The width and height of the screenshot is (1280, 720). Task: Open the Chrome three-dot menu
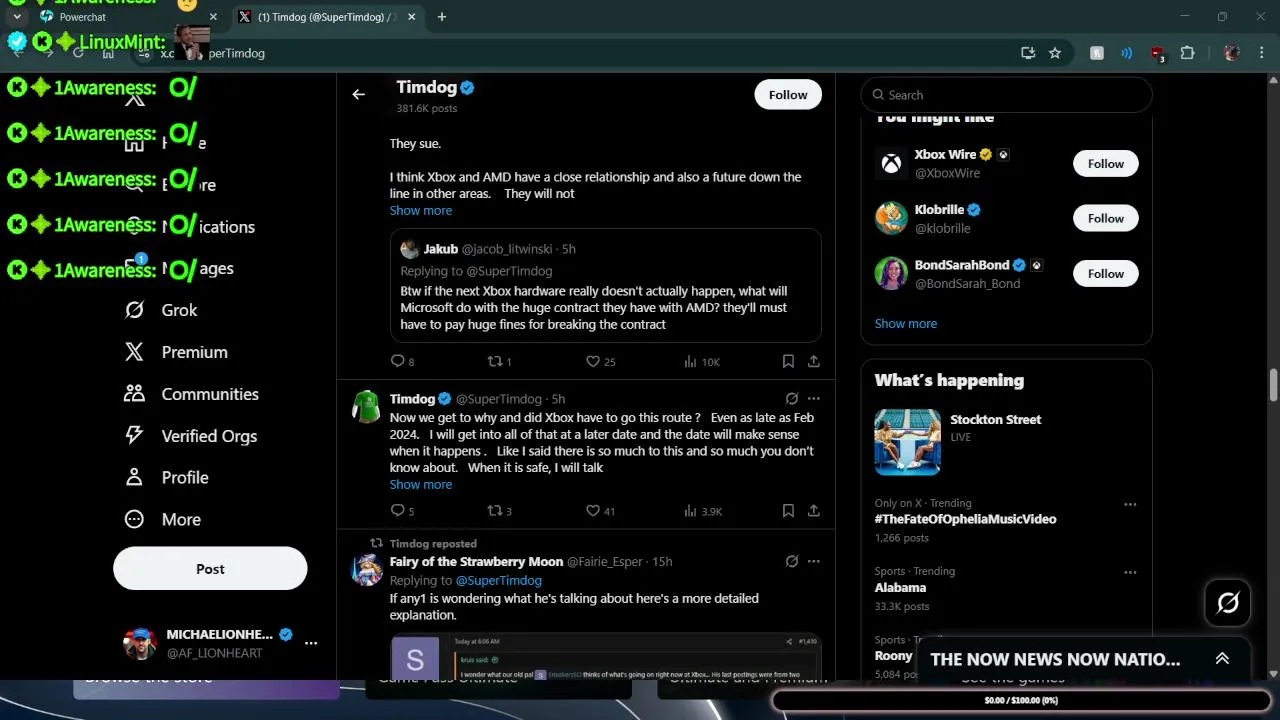(1261, 53)
